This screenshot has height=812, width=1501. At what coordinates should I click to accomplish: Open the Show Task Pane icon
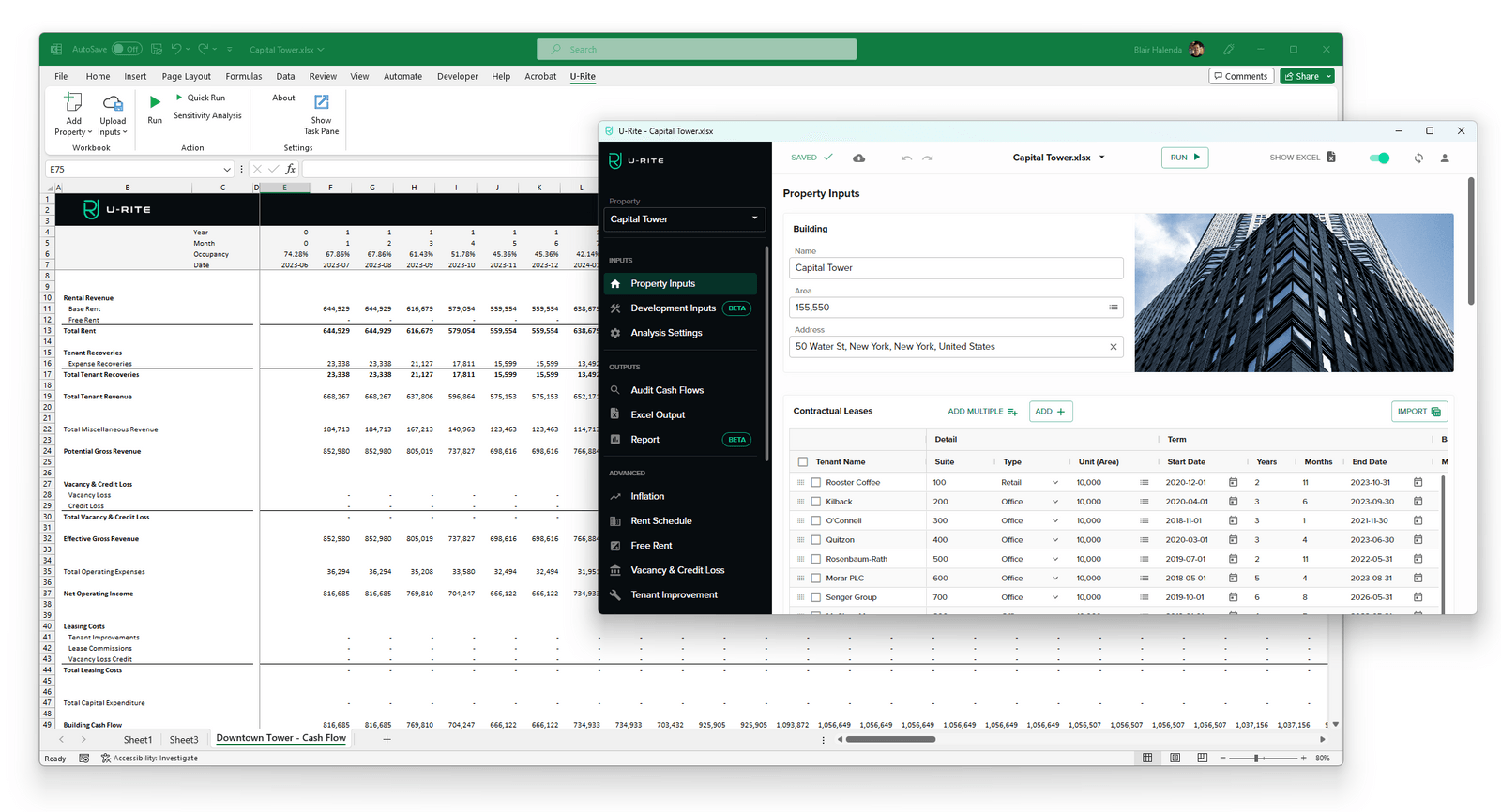(x=321, y=101)
